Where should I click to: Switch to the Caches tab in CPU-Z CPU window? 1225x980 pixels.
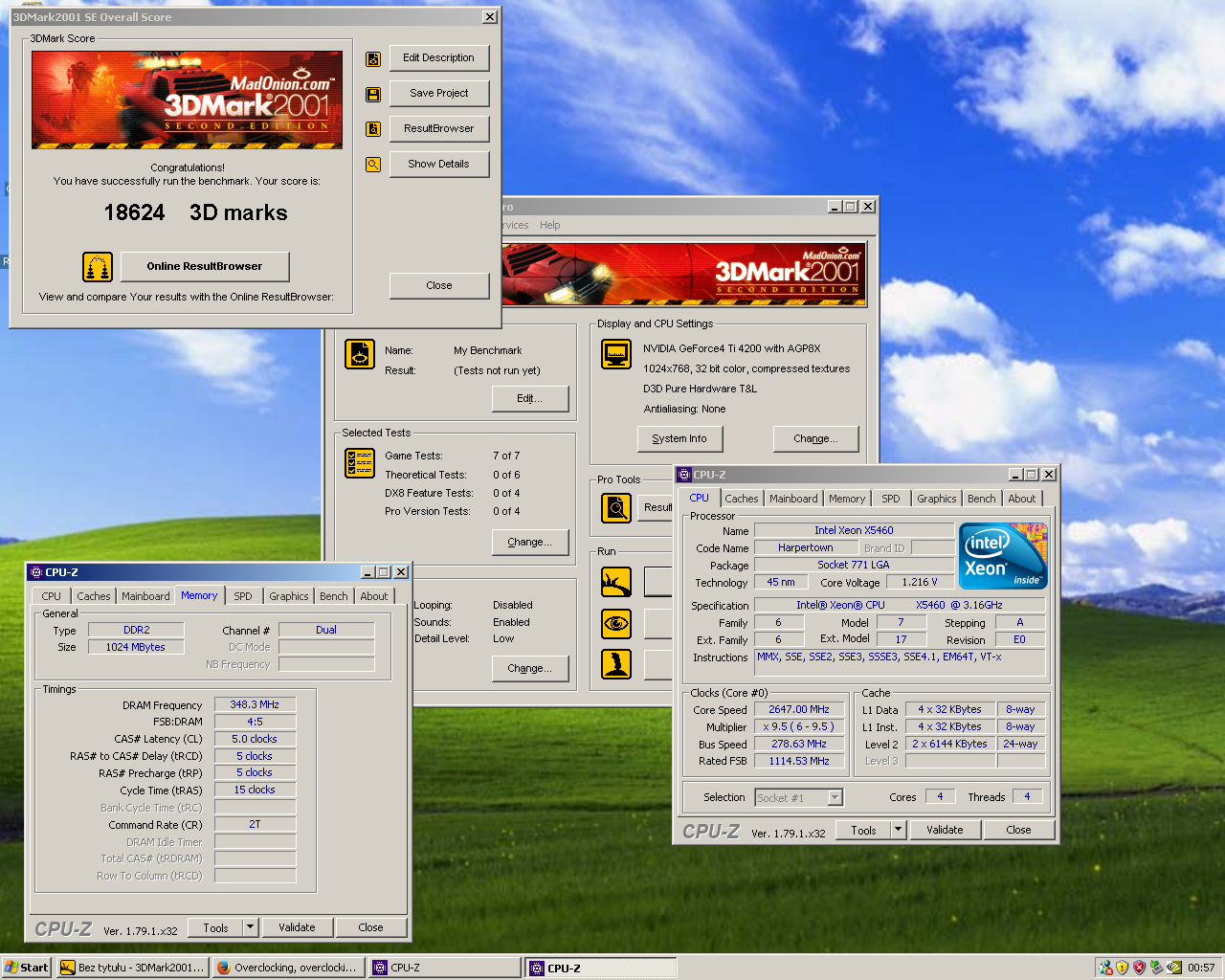pyautogui.click(x=741, y=499)
